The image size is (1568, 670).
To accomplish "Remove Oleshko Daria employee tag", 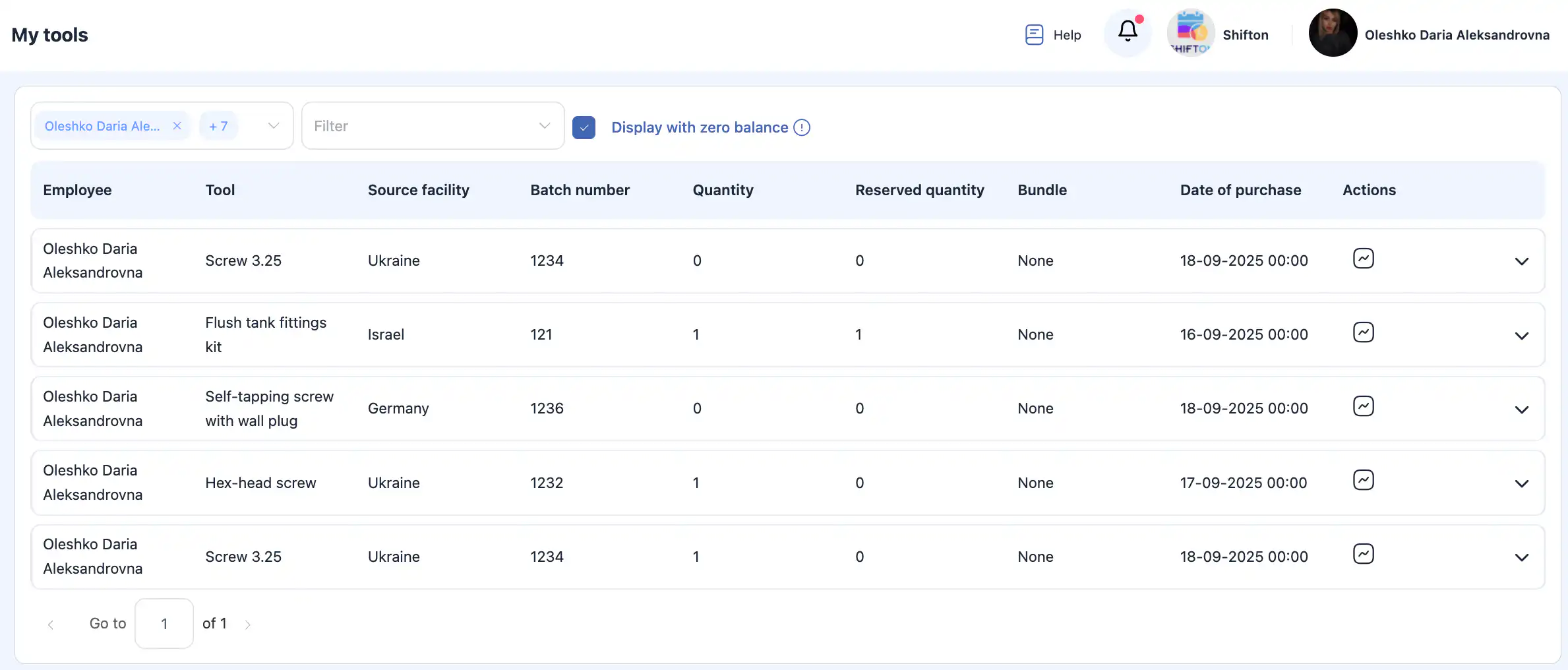I will click(x=177, y=126).
